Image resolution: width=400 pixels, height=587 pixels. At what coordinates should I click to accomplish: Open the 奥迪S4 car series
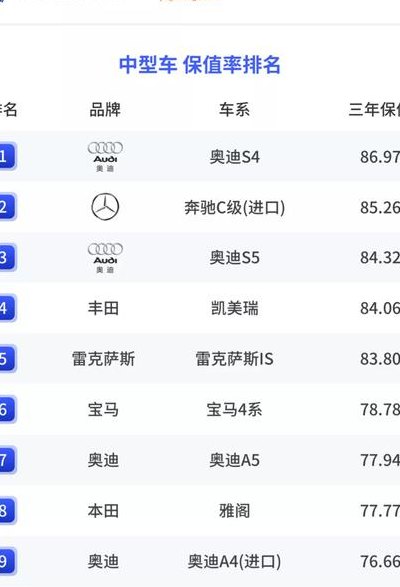[234, 157]
